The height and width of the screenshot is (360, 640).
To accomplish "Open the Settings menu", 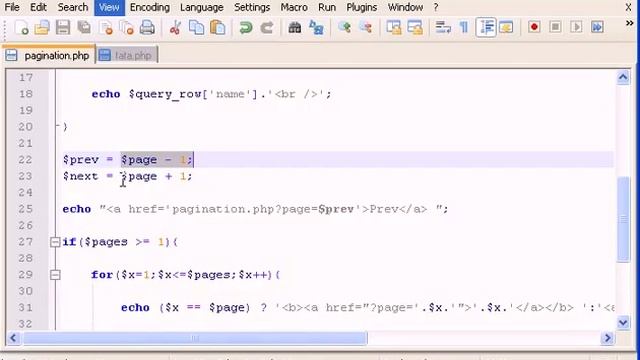I will pos(252,7).
